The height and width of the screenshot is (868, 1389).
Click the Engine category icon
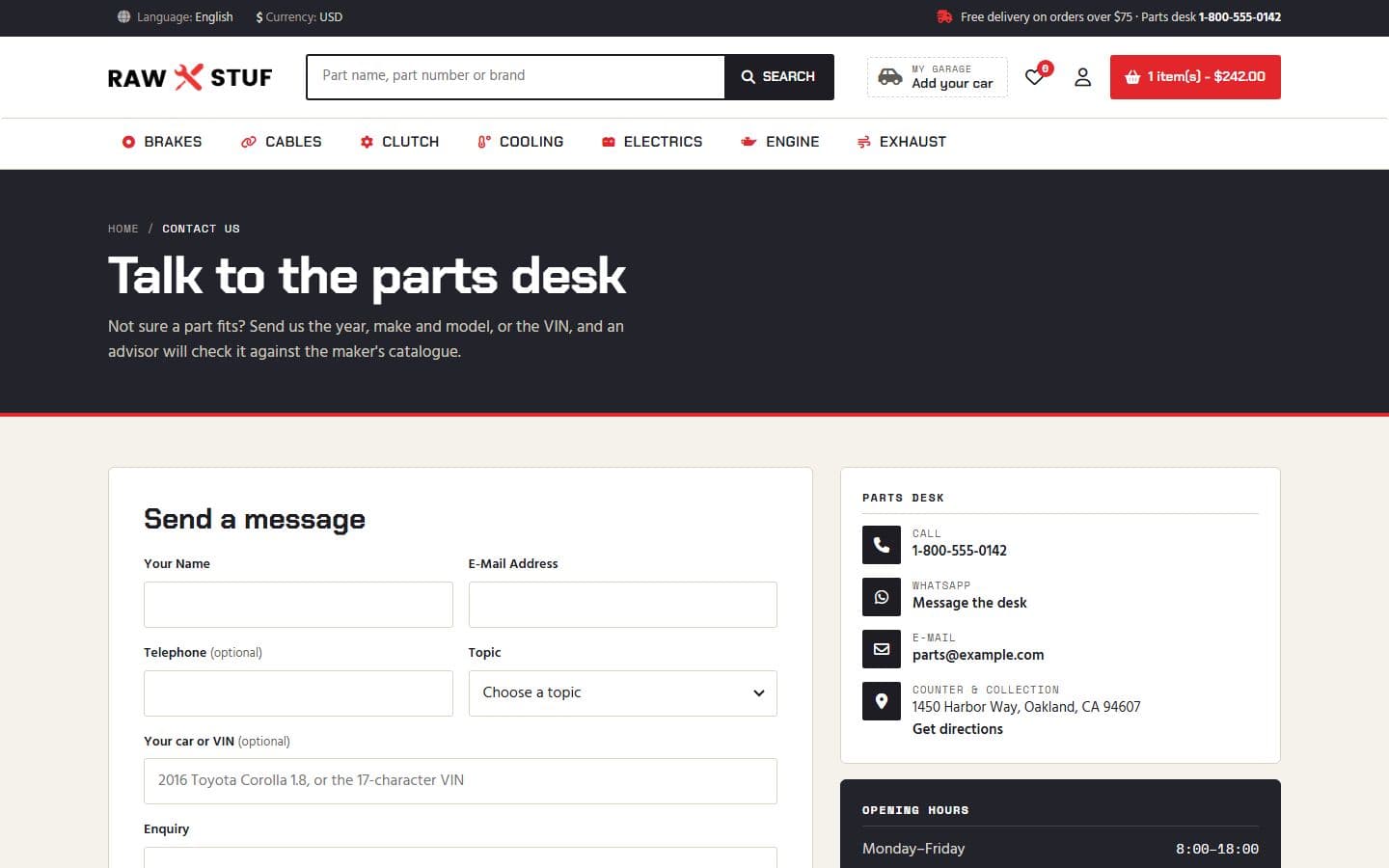(749, 142)
